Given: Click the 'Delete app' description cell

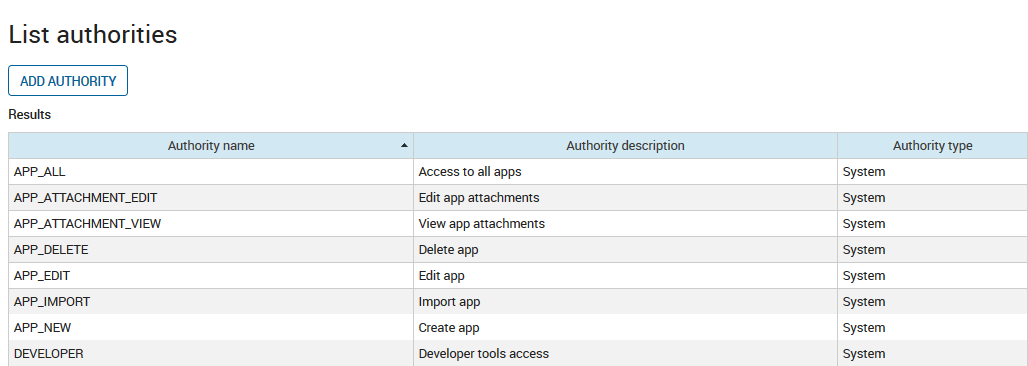Looking at the screenshot, I should (625, 250).
